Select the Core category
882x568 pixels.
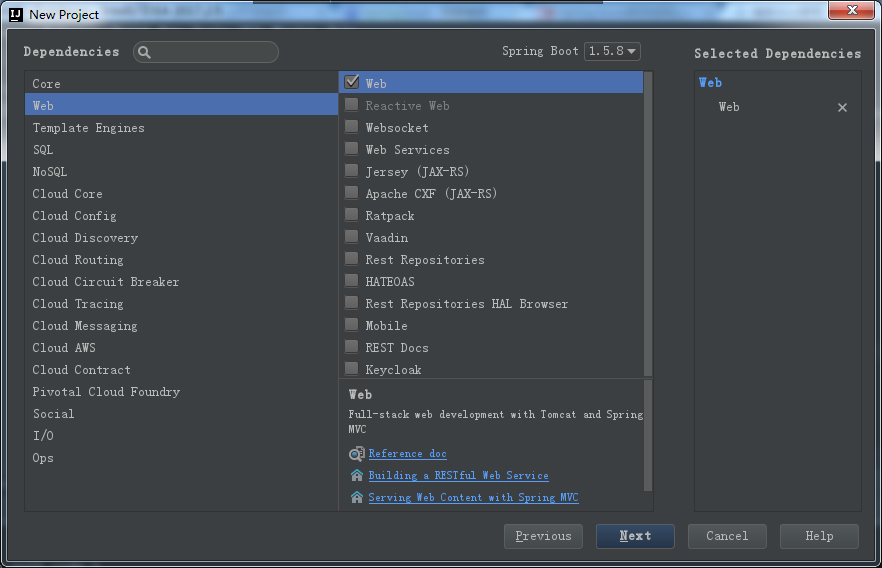[181, 83]
